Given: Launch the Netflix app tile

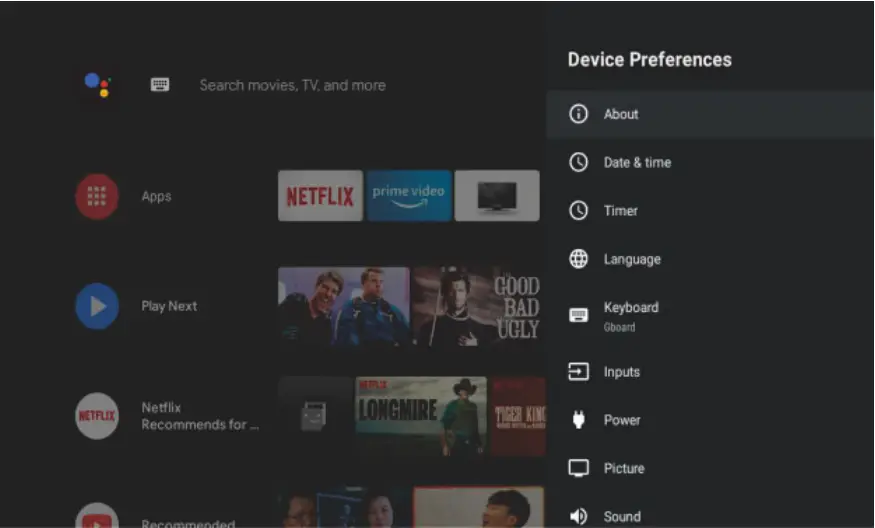Looking at the screenshot, I should (320, 196).
